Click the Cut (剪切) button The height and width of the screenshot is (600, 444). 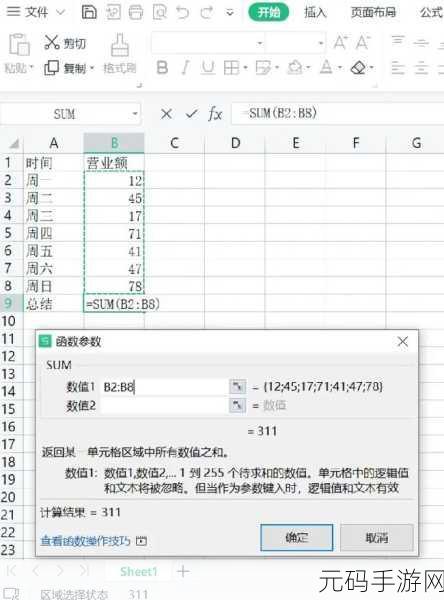tap(65, 43)
